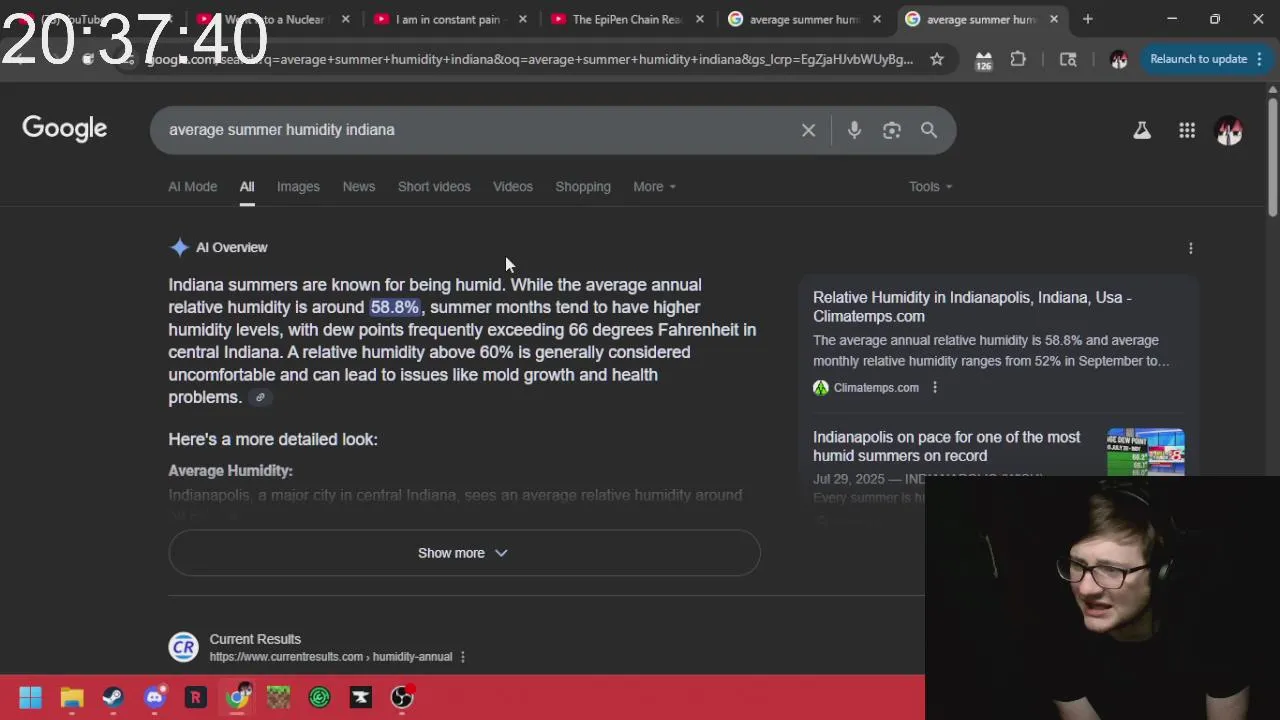Open AI Overview three-dot options
This screenshot has height=720, width=1280.
1190,248
